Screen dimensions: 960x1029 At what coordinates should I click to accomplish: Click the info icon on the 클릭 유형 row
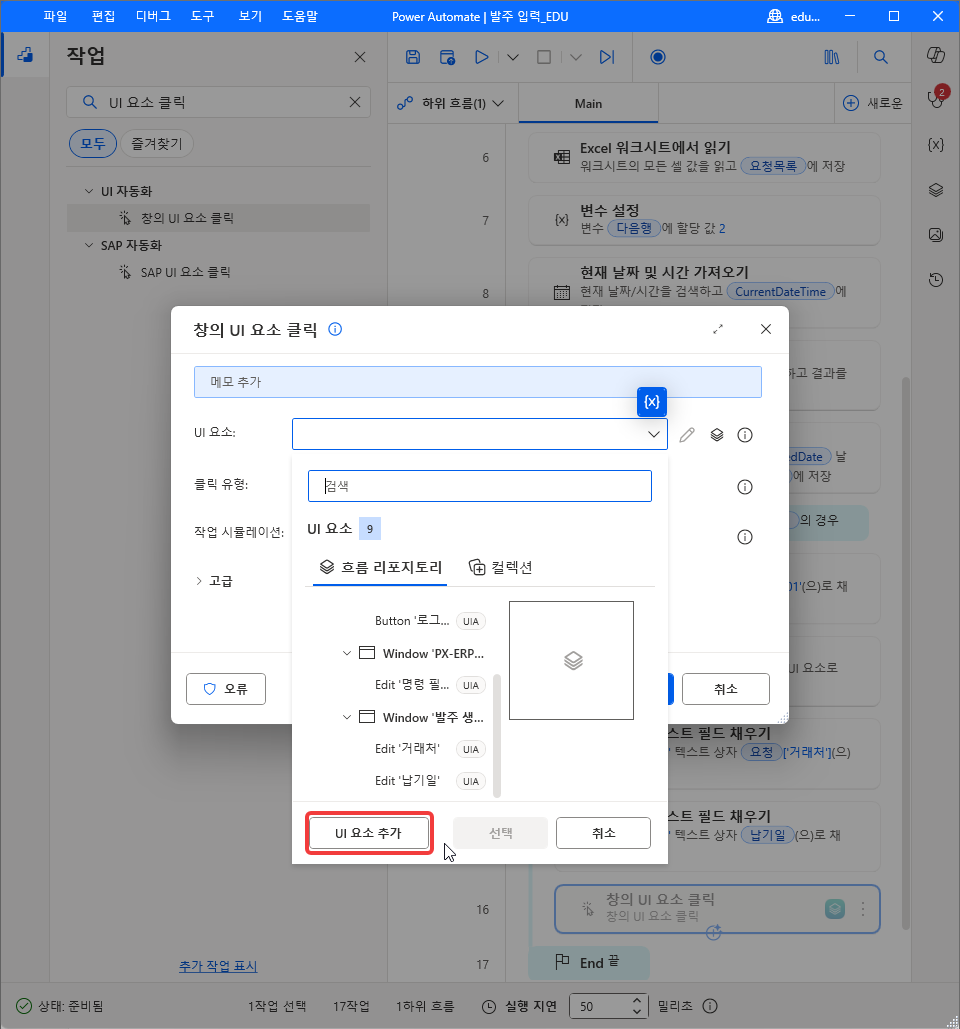tap(745, 487)
